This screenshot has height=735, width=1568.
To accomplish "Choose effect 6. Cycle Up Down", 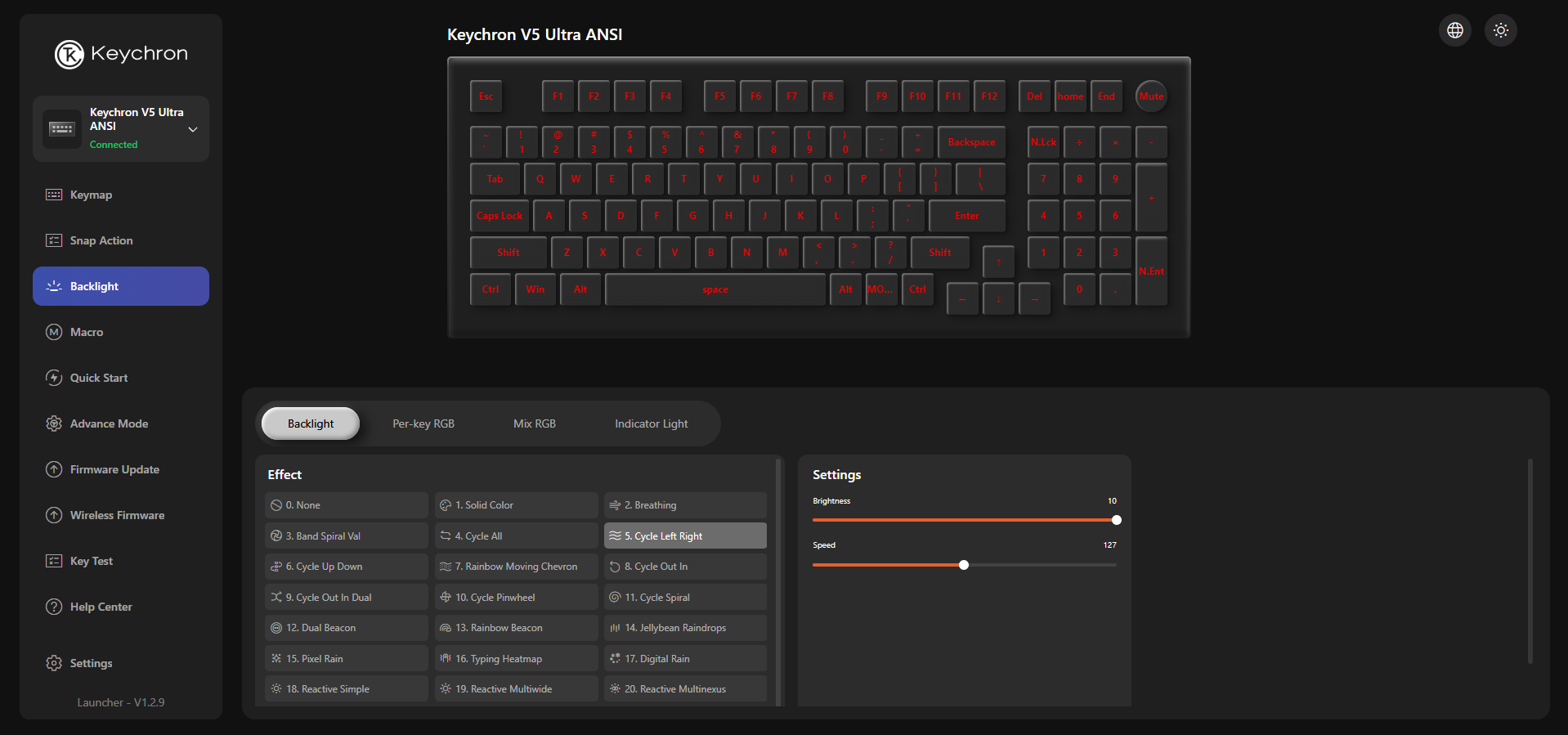I will click(347, 567).
